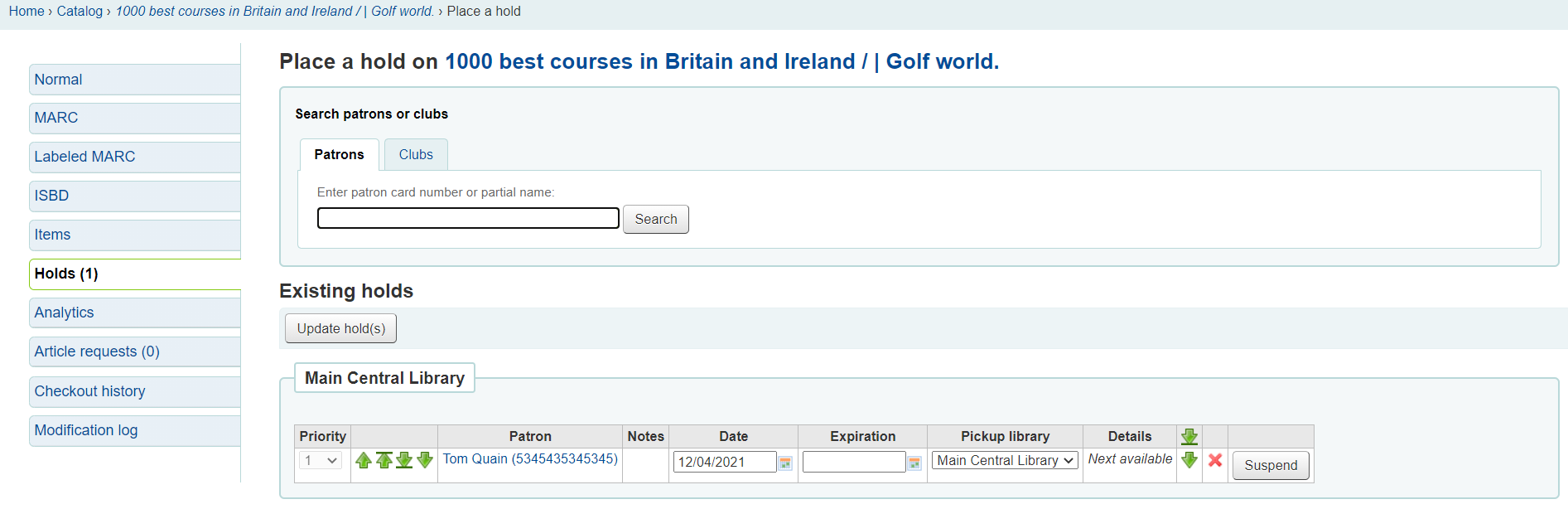Click the Pickup library column header

[1005, 436]
